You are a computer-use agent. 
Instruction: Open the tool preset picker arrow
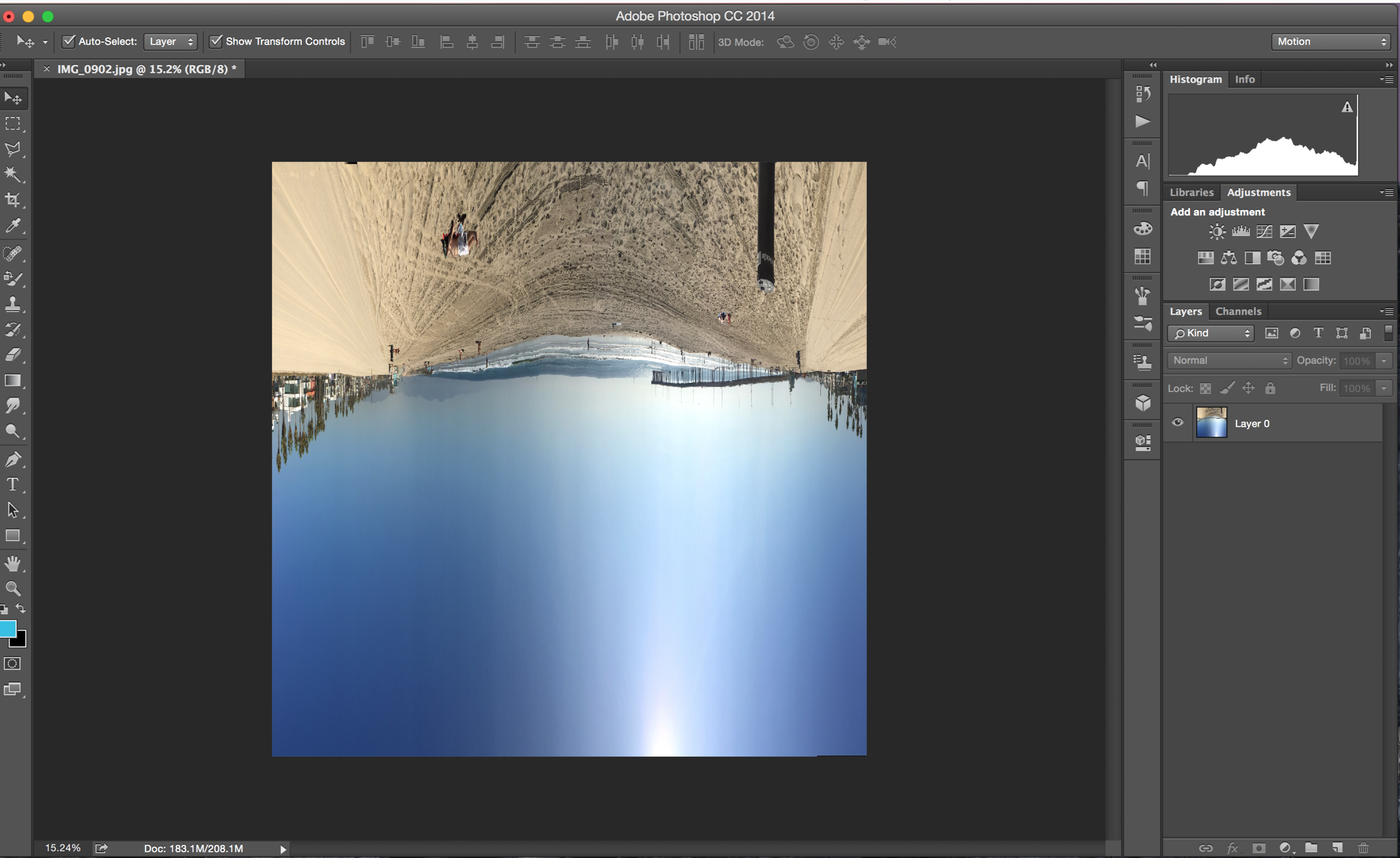tap(45, 42)
